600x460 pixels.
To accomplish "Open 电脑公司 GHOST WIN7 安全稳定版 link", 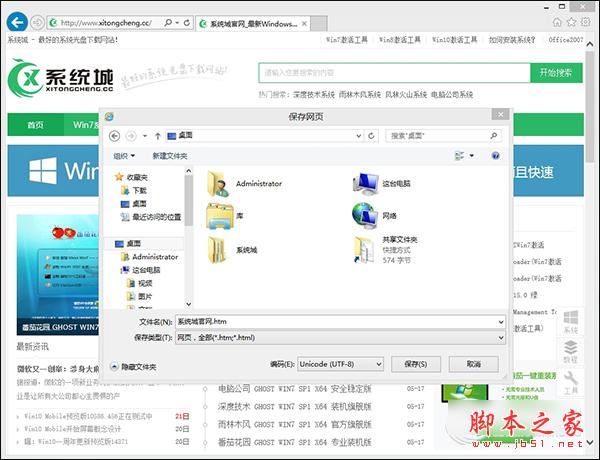I will (x=295, y=389).
